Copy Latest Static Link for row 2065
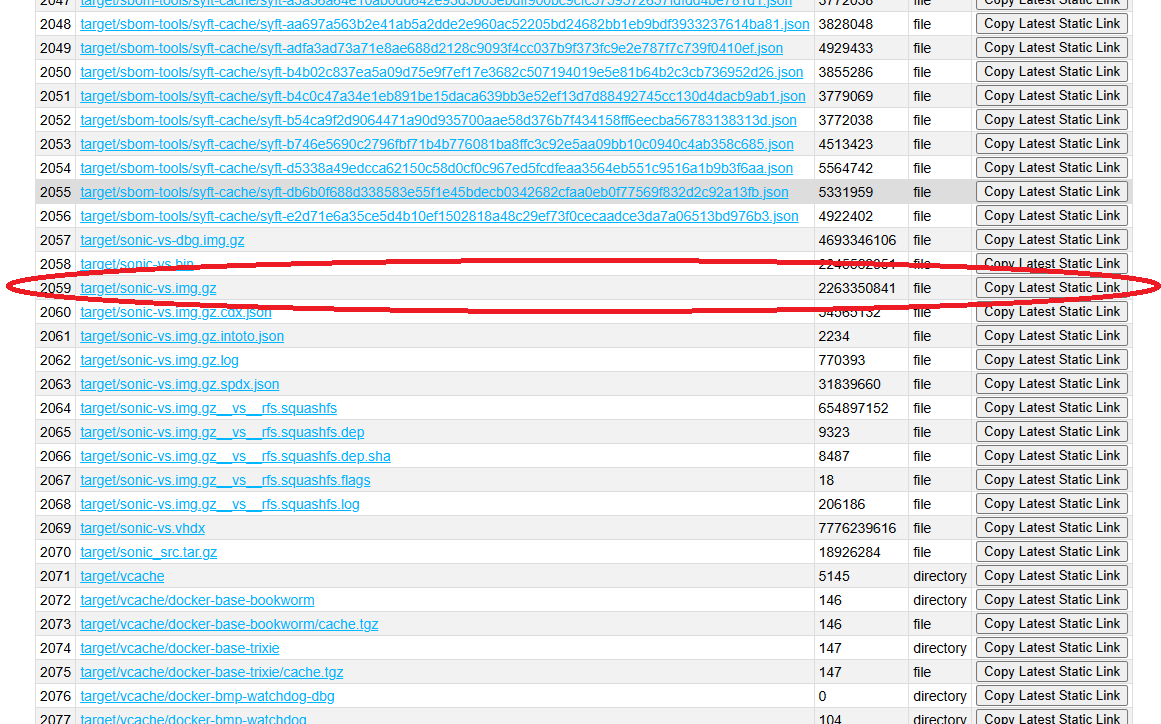Screen dimensions: 1161x724 1051,431
